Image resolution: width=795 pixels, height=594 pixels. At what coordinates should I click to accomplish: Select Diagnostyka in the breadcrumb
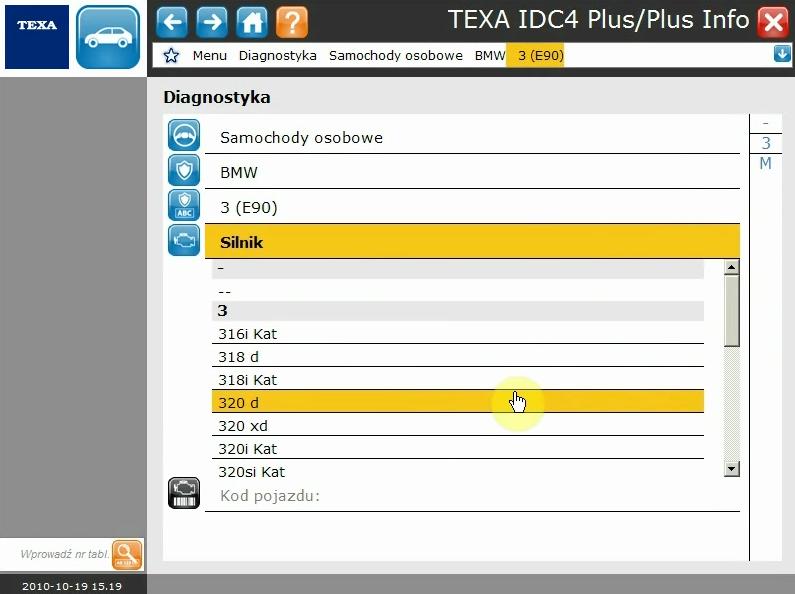277,56
